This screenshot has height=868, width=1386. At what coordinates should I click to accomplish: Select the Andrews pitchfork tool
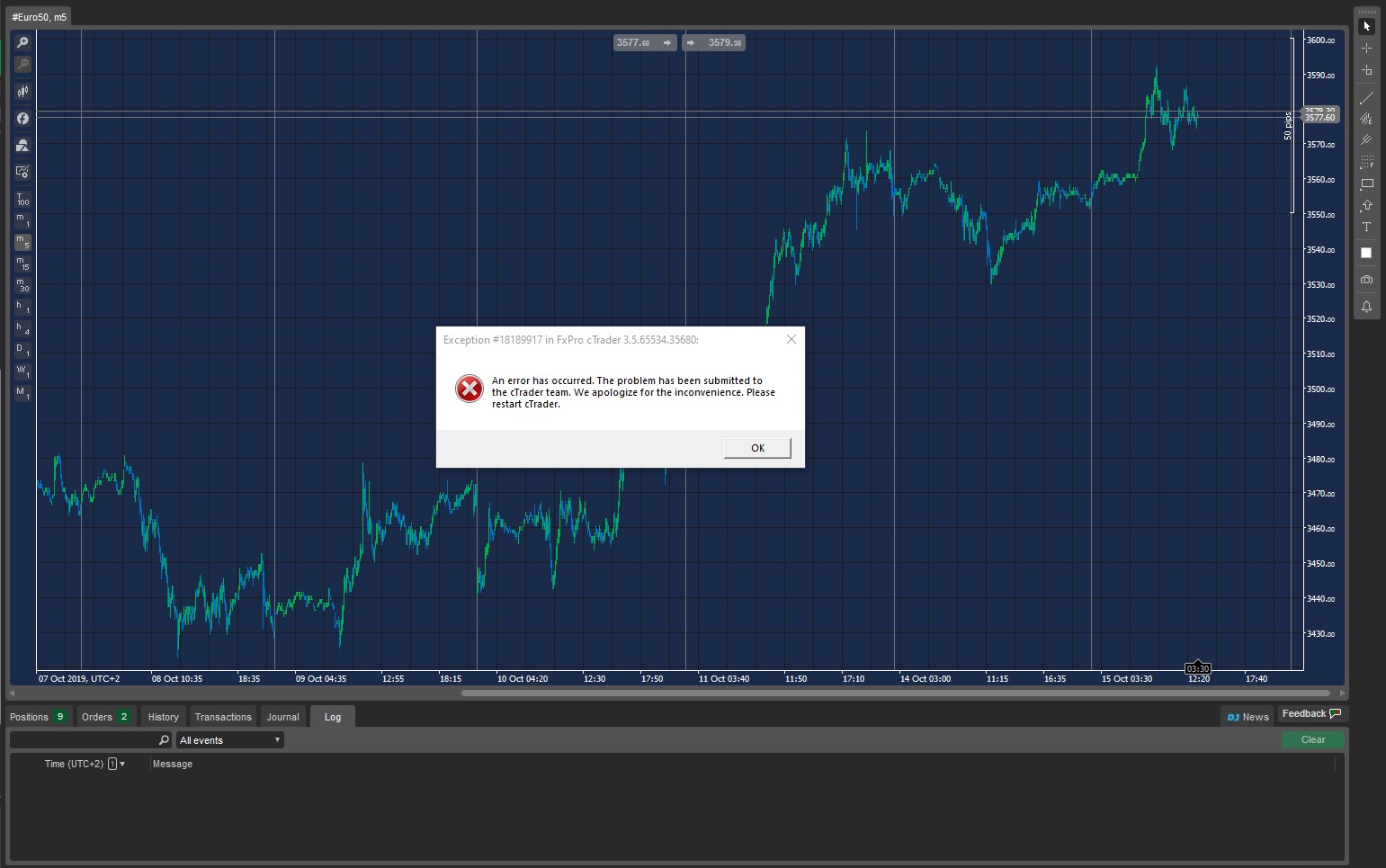pyautogui.click(x=1366, y=140)
